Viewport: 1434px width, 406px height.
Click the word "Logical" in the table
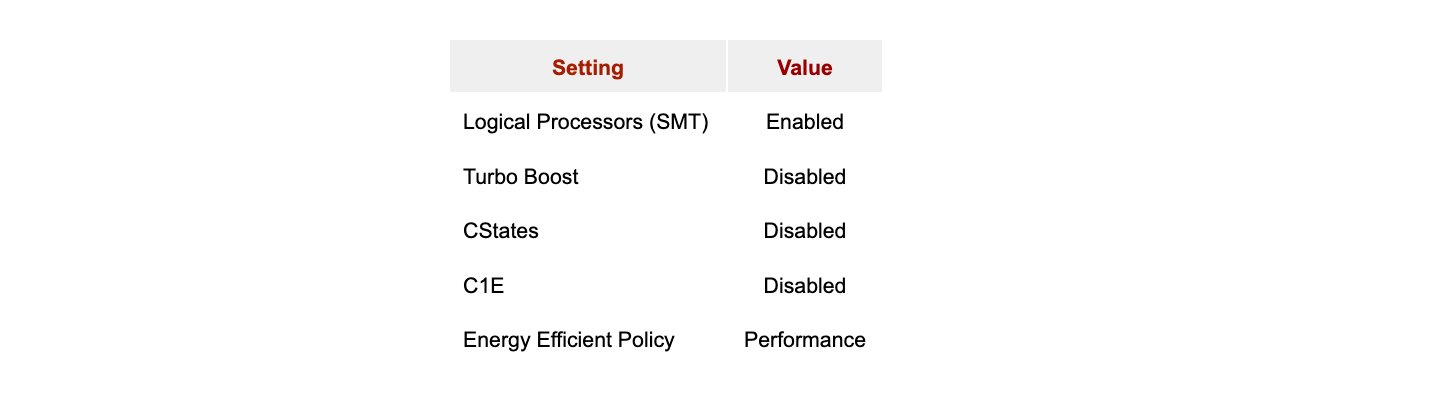(496, 122)
